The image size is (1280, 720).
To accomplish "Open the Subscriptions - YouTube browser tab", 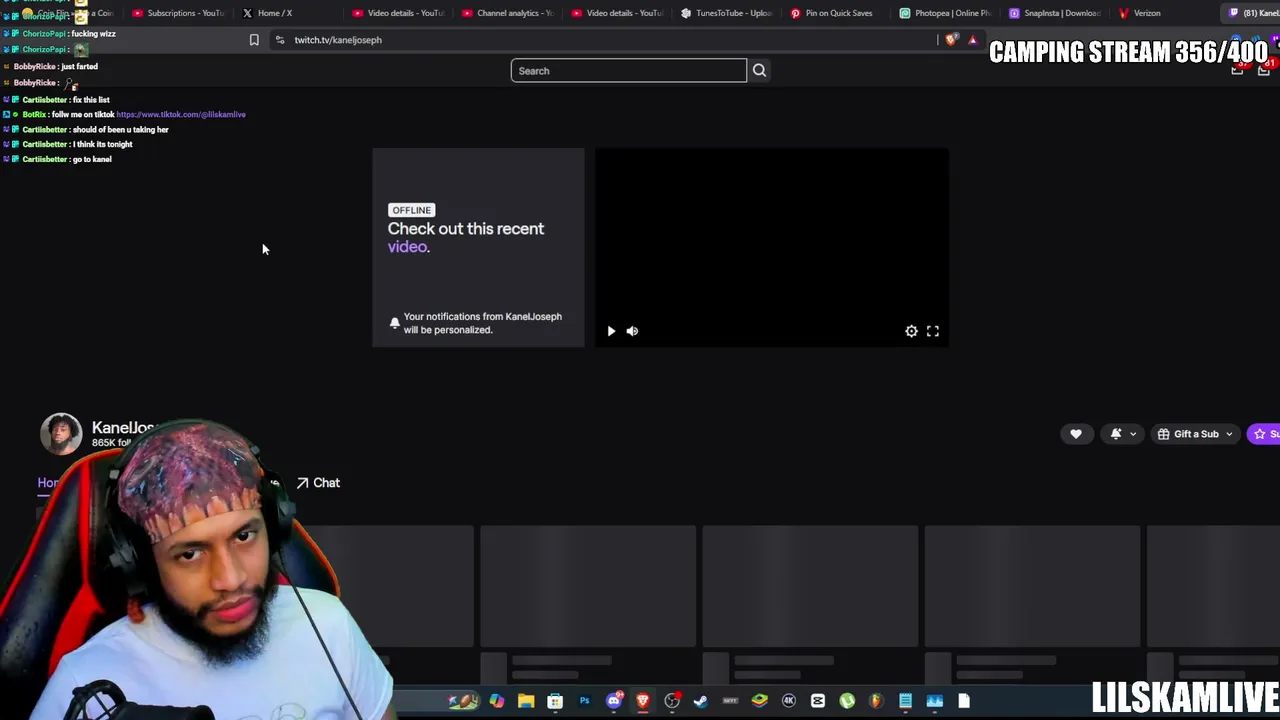I will (x=178, y=13).
